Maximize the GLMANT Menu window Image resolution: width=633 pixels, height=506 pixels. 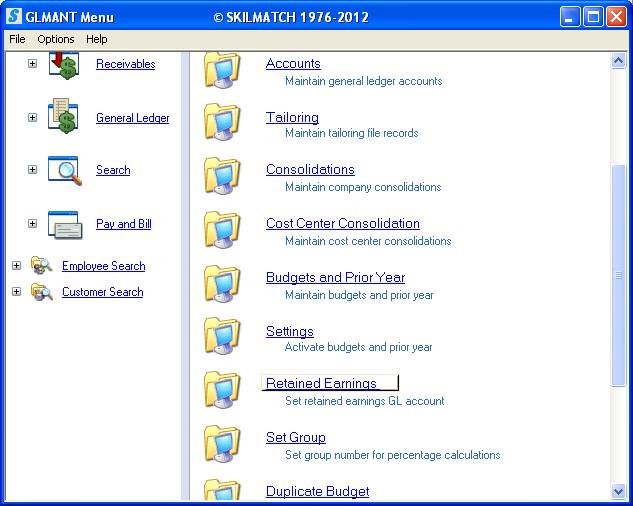click(593, 17)
